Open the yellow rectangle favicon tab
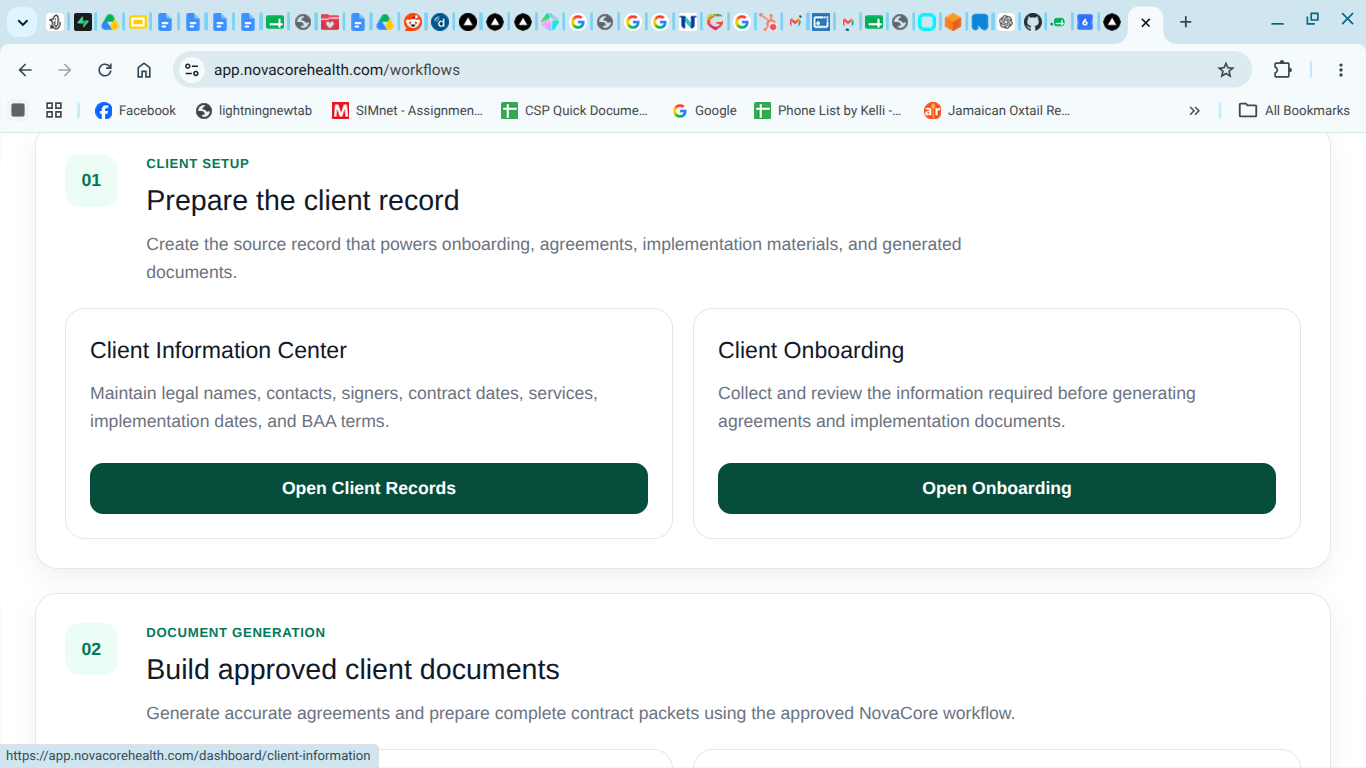Screen dimensions: 1366x768 [x=138, y=22]
